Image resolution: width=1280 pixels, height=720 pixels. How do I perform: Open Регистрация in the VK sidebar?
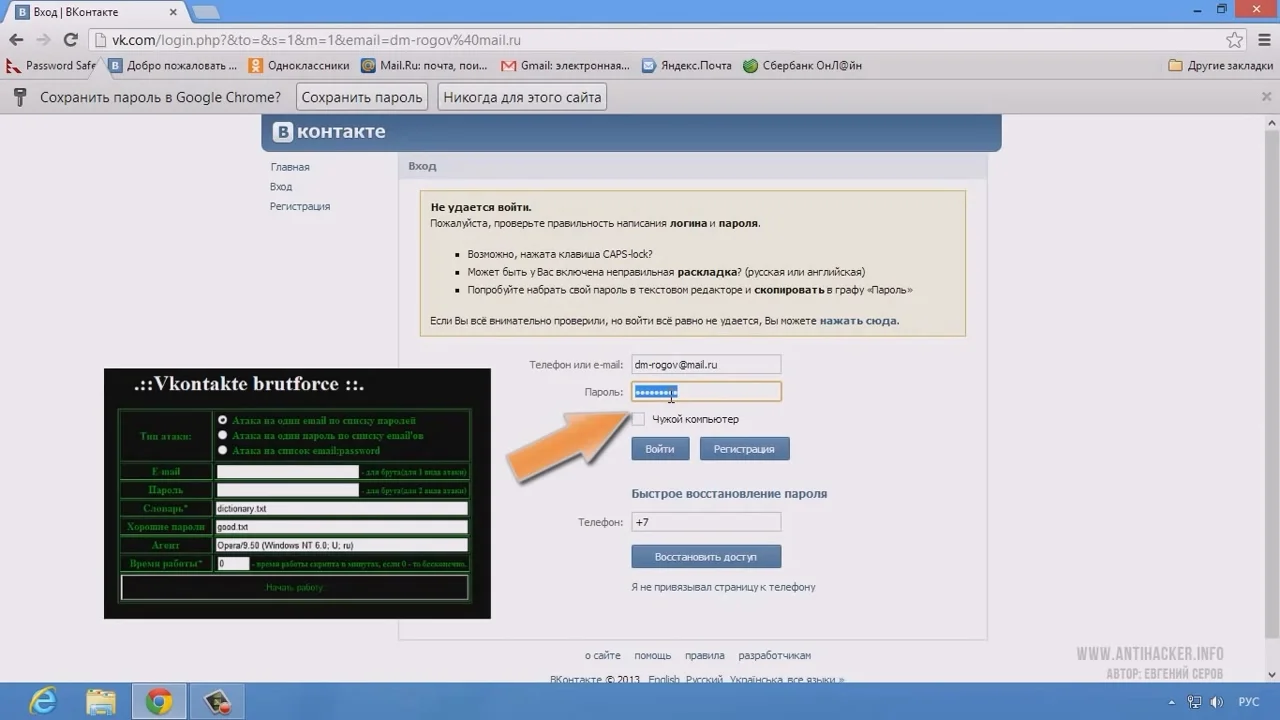tap(300, 206)
